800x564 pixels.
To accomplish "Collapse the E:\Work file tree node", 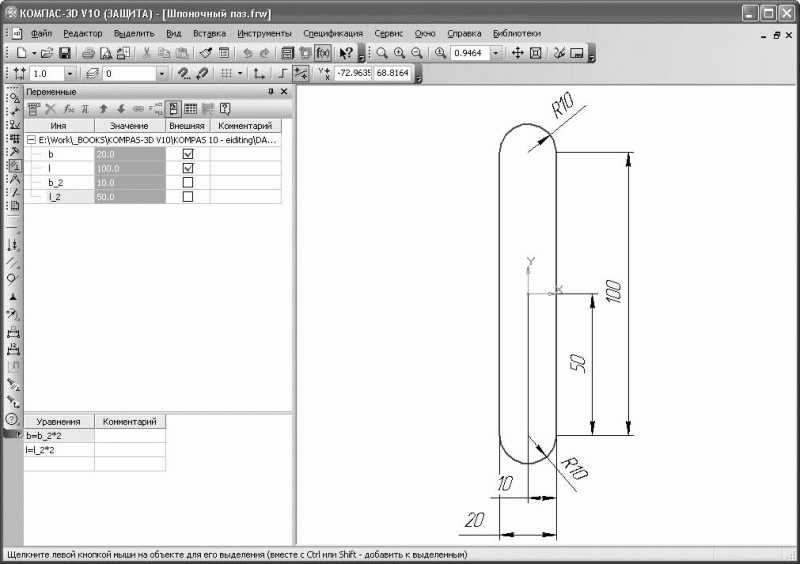I will [x=32, y=139].
